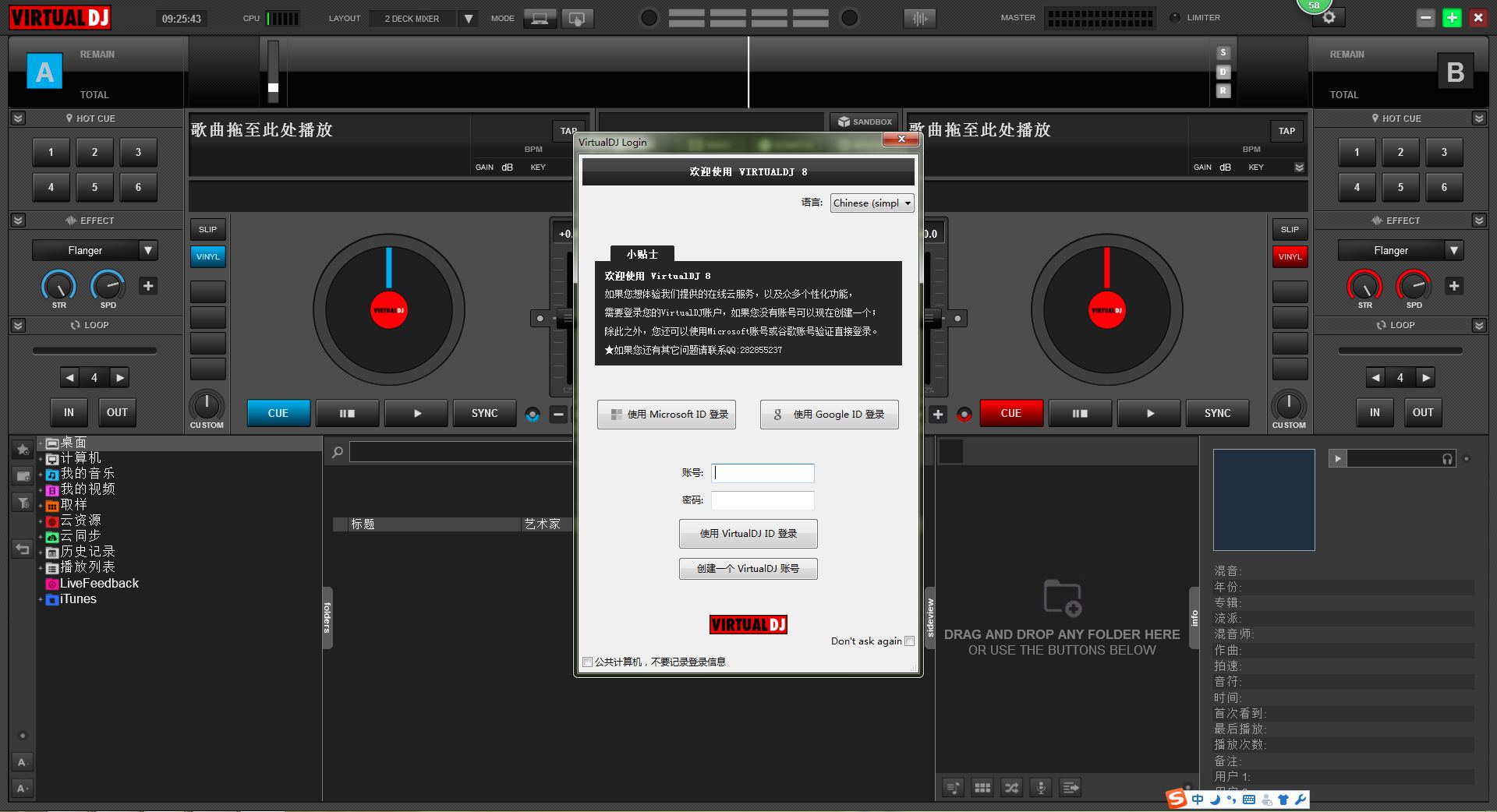
Task: Adjust deck B SPD effect knob
Action: (1414, 285)
